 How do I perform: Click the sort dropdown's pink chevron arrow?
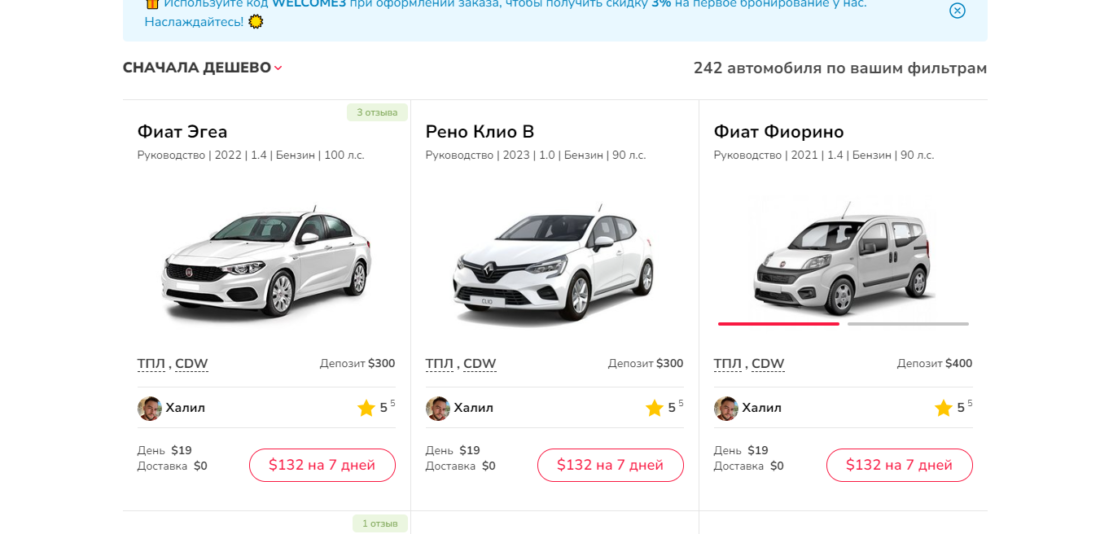click(x=278, y=68)
